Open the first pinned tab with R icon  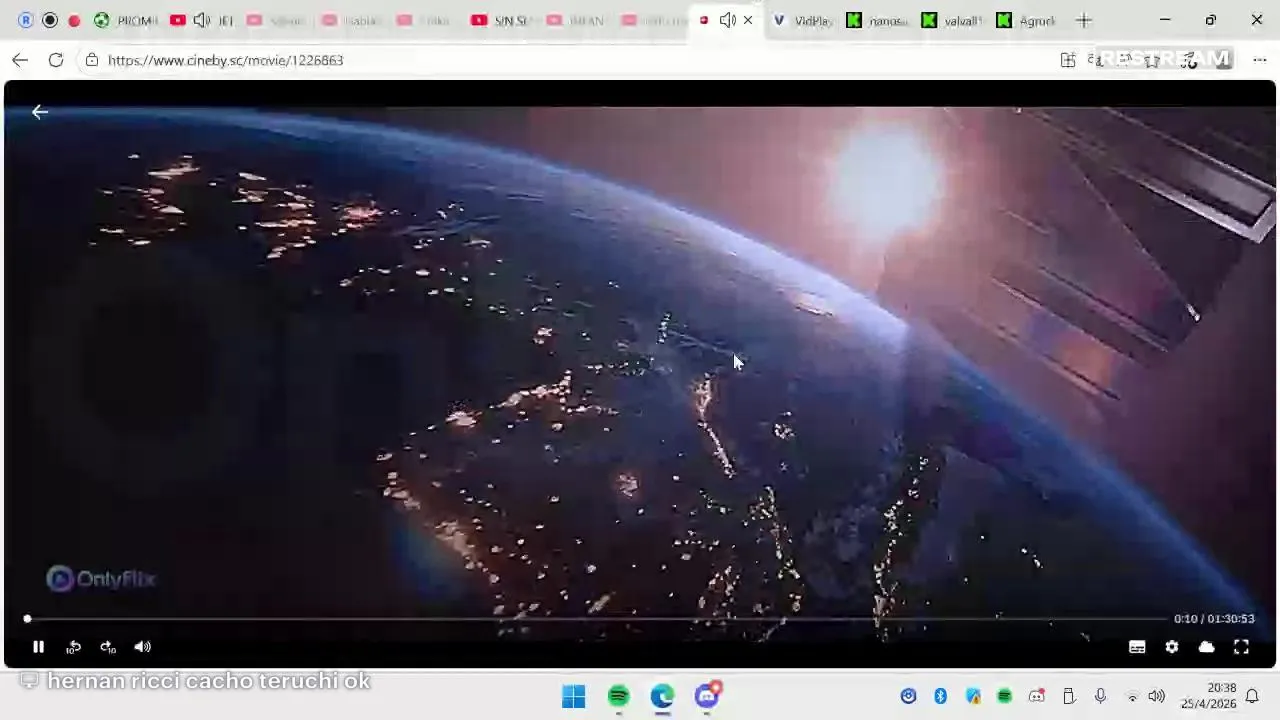[26, 20]
